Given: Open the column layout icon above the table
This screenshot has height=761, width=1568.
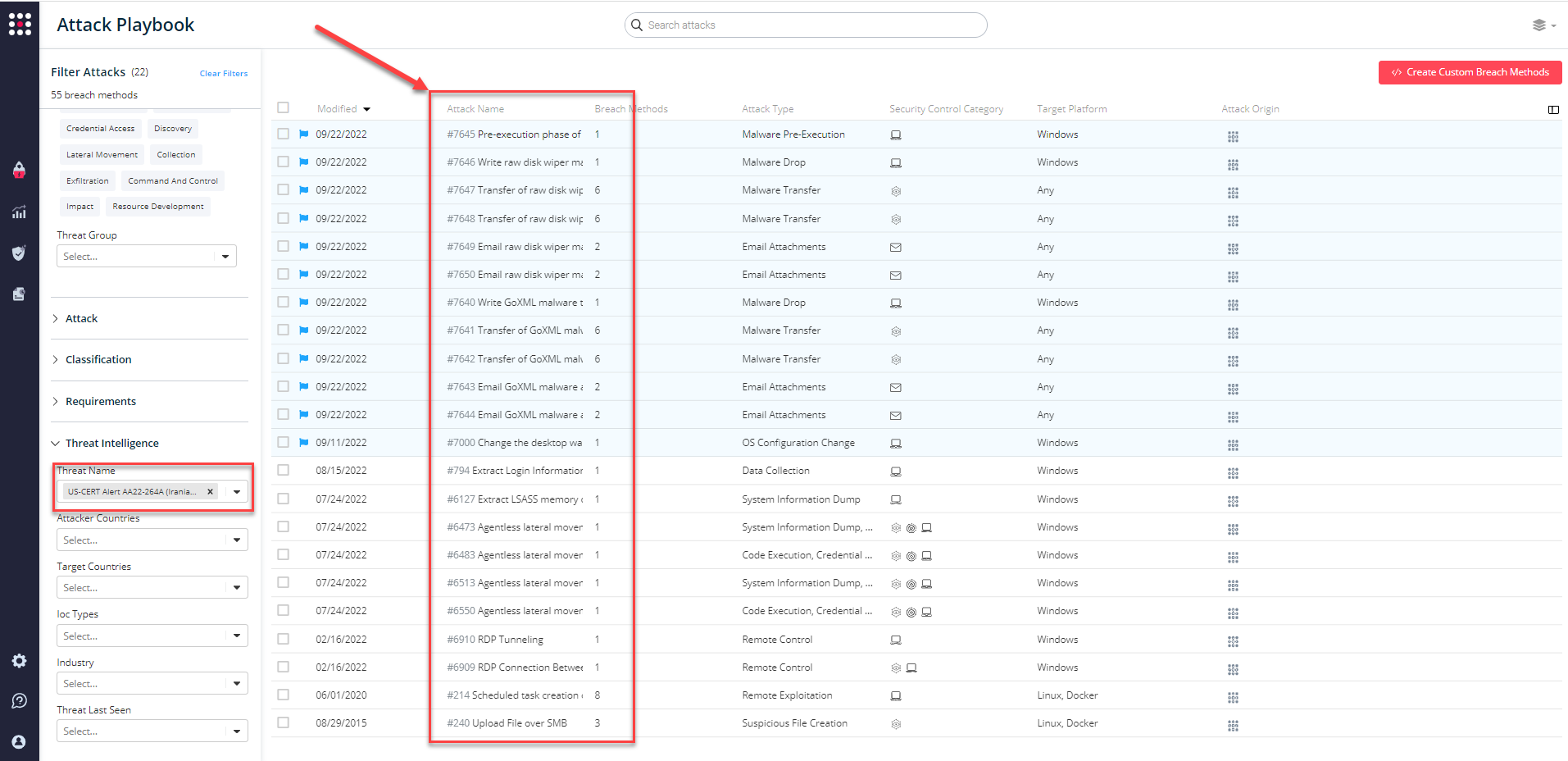Looking at the screenshot, I should click(x=1552, y=109).
